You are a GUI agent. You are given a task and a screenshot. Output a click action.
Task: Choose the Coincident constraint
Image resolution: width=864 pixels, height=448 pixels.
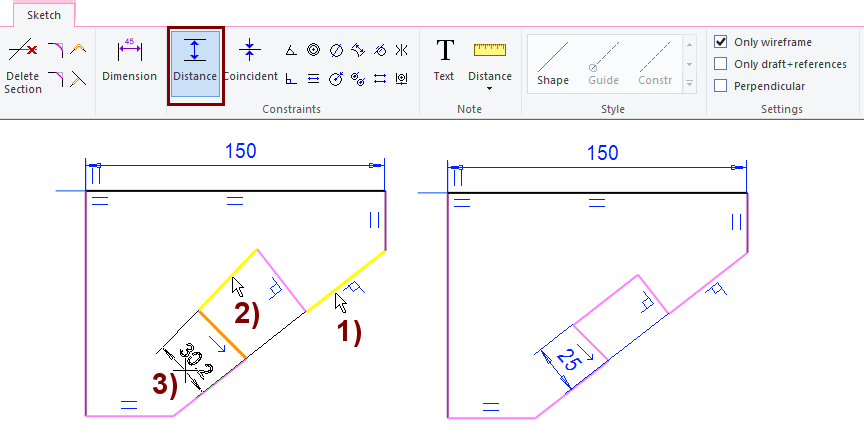coord(250,60)
